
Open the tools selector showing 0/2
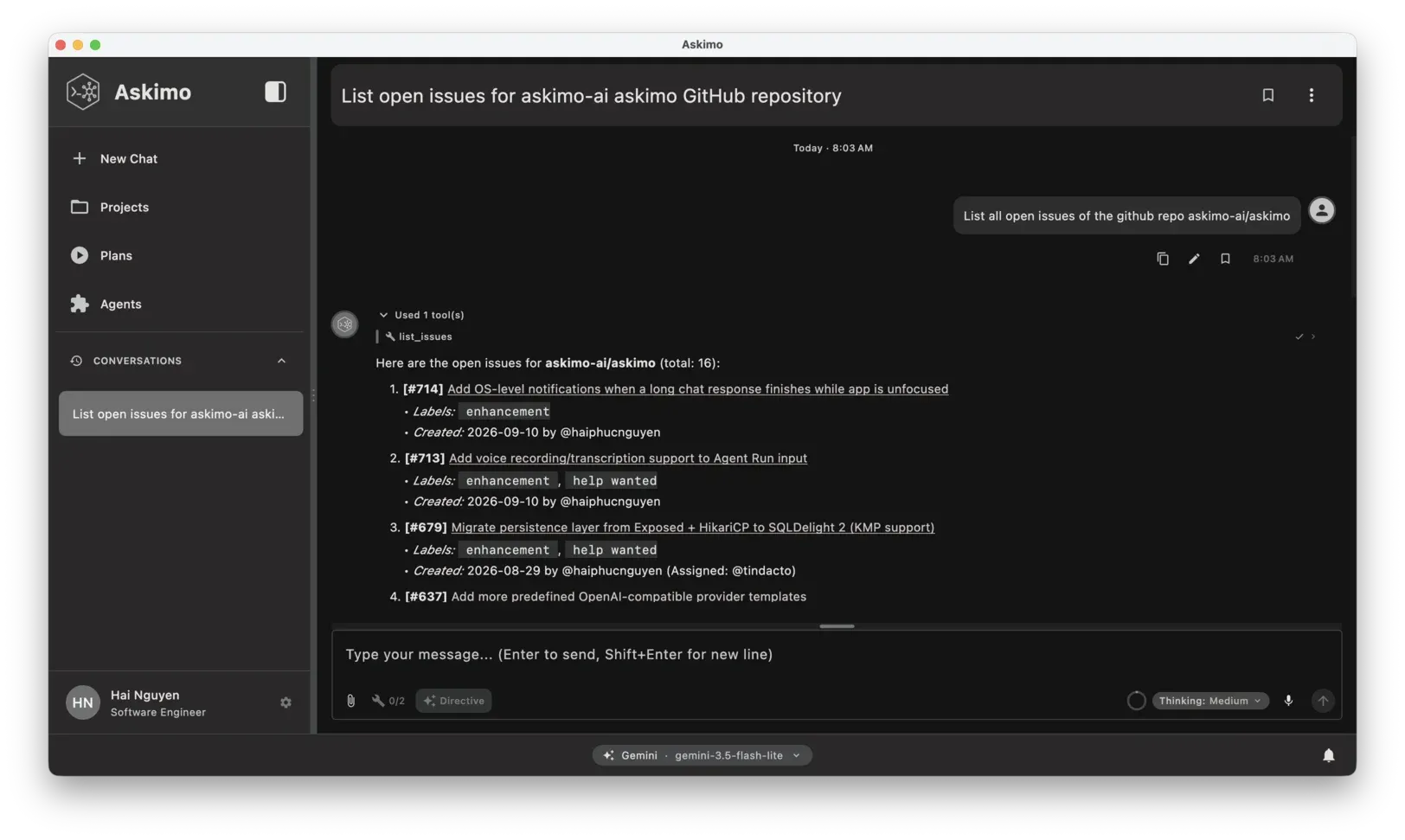pos(388,701)
